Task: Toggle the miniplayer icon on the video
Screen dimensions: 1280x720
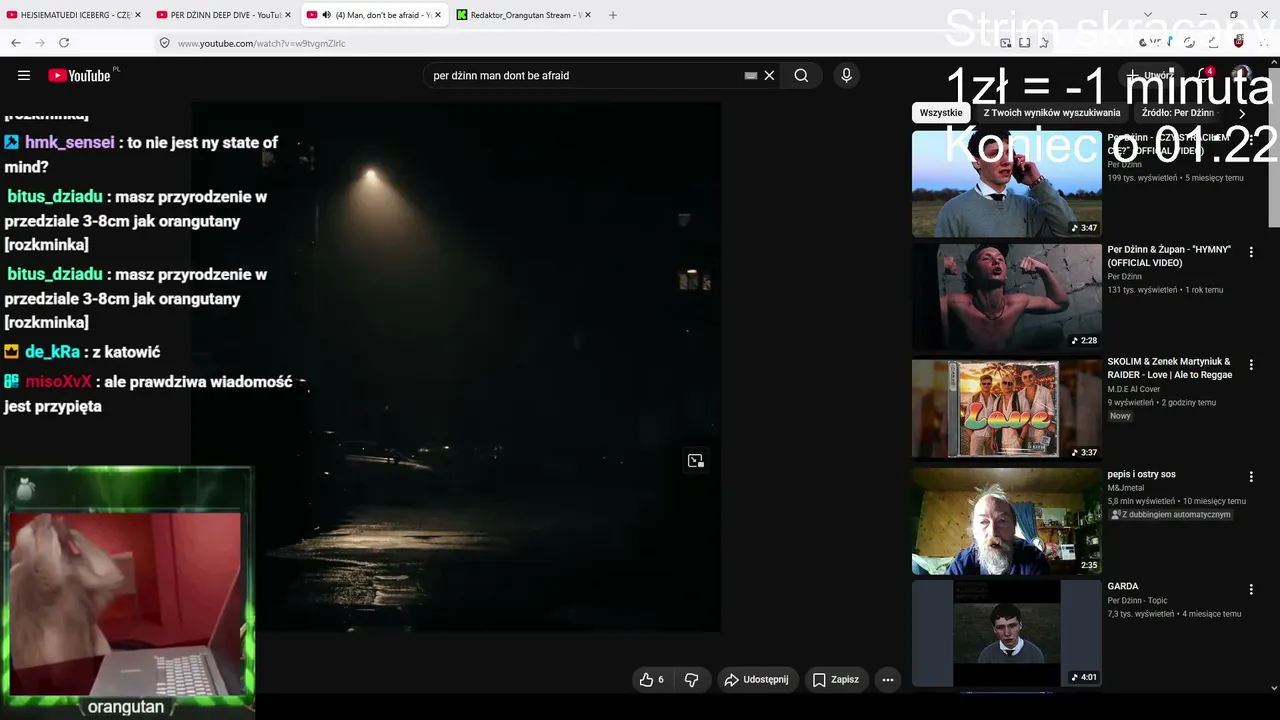Action: tap(696, 460)
